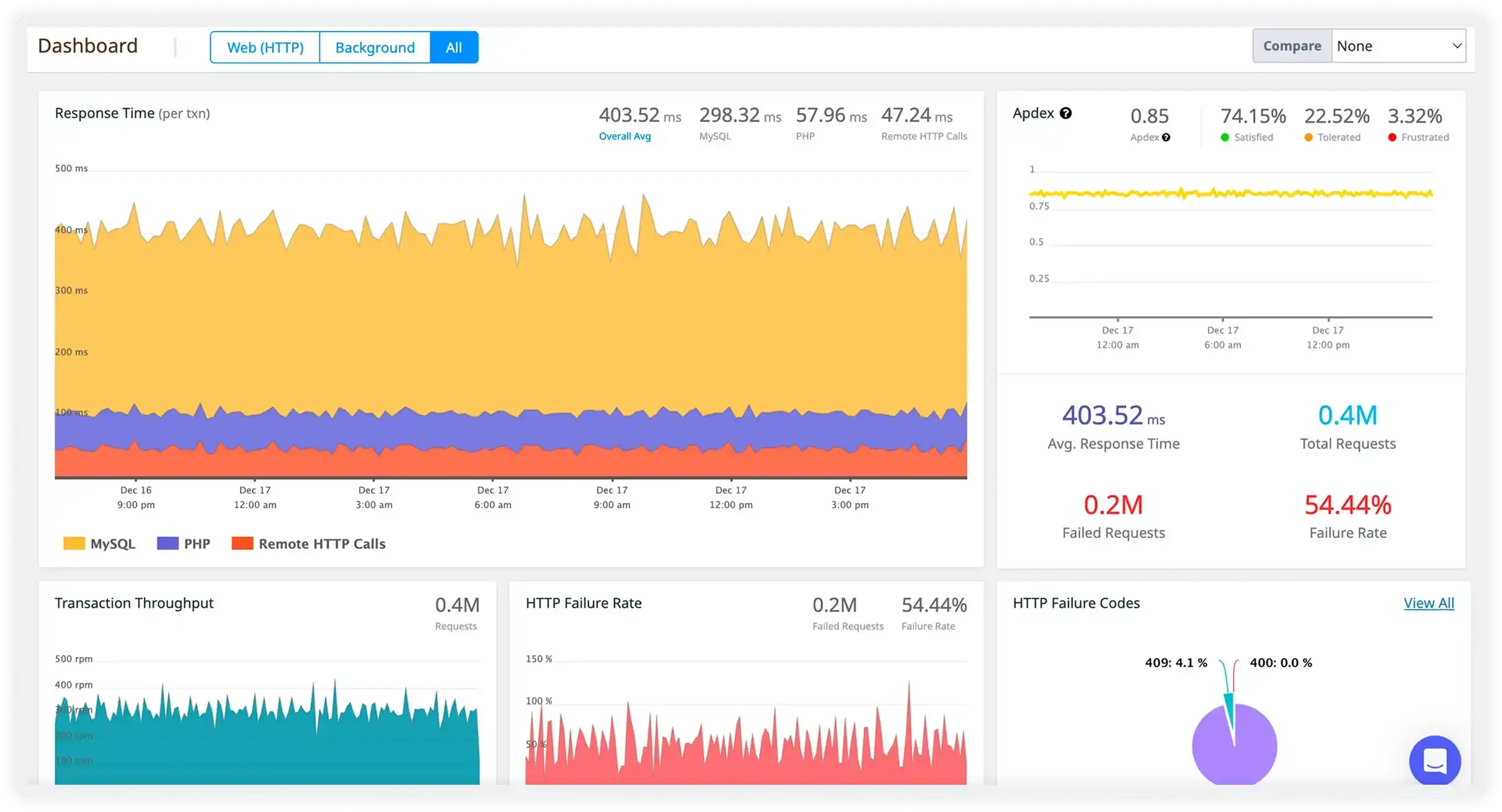Image resolution: width=1502 pixels, height=812 pixels.
Task: Switch to the Background tab
Action: (375, 48)
